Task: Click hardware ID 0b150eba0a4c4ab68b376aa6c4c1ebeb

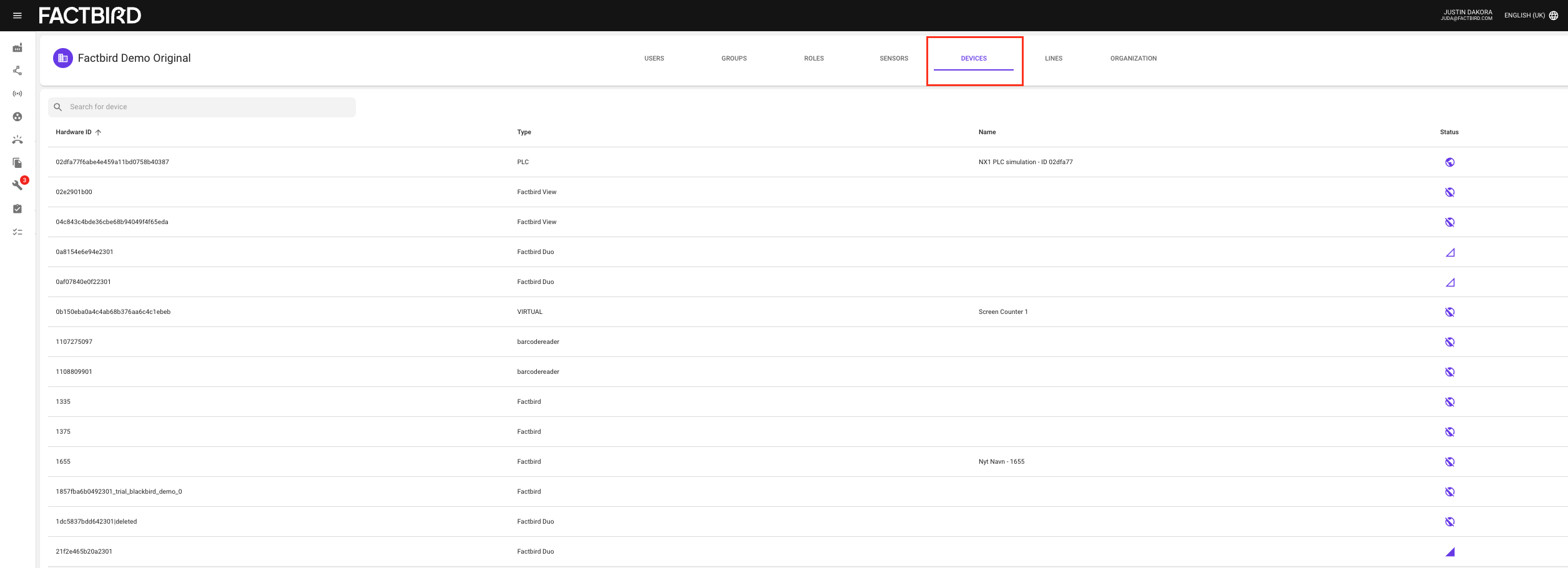Action: tap(113, 312)
